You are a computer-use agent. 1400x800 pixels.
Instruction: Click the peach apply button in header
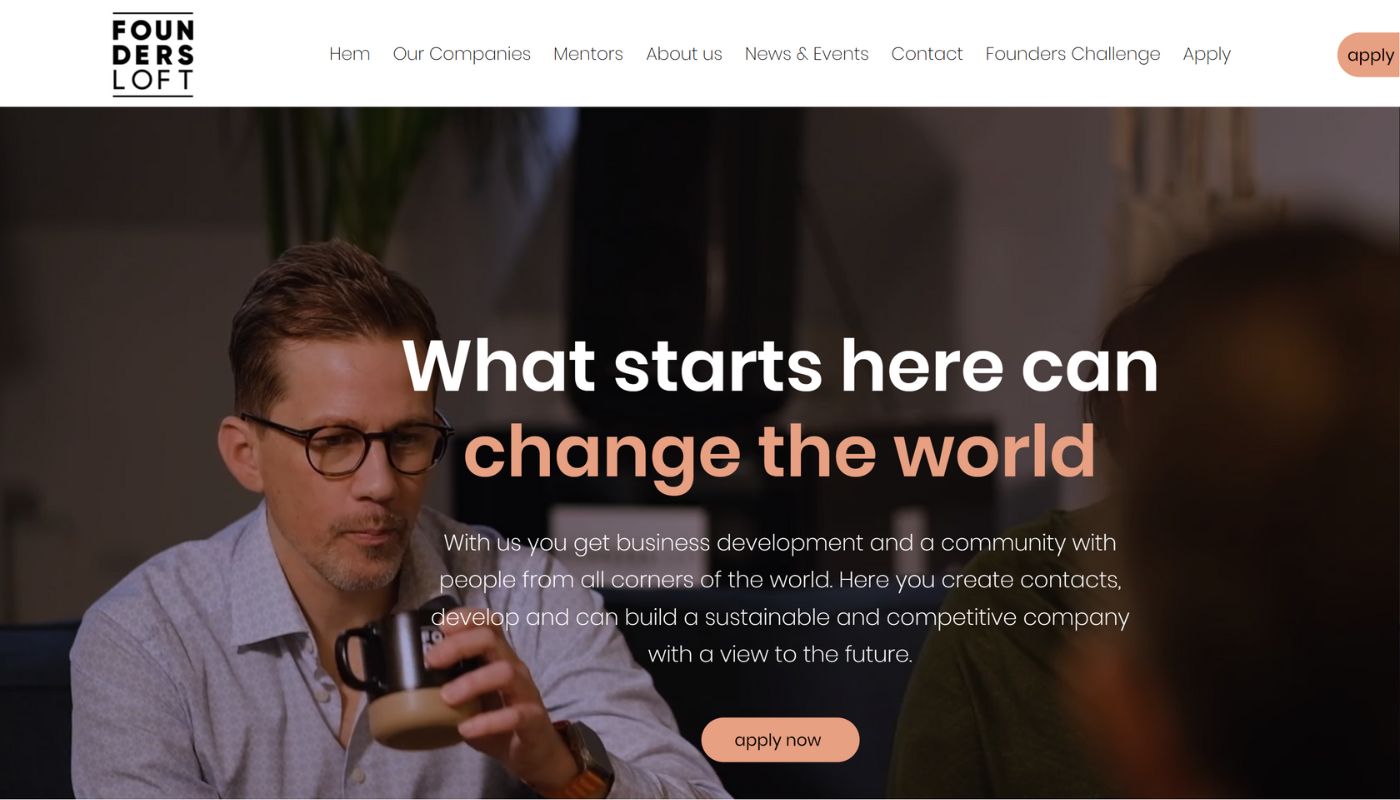(x=1369, y=55)
